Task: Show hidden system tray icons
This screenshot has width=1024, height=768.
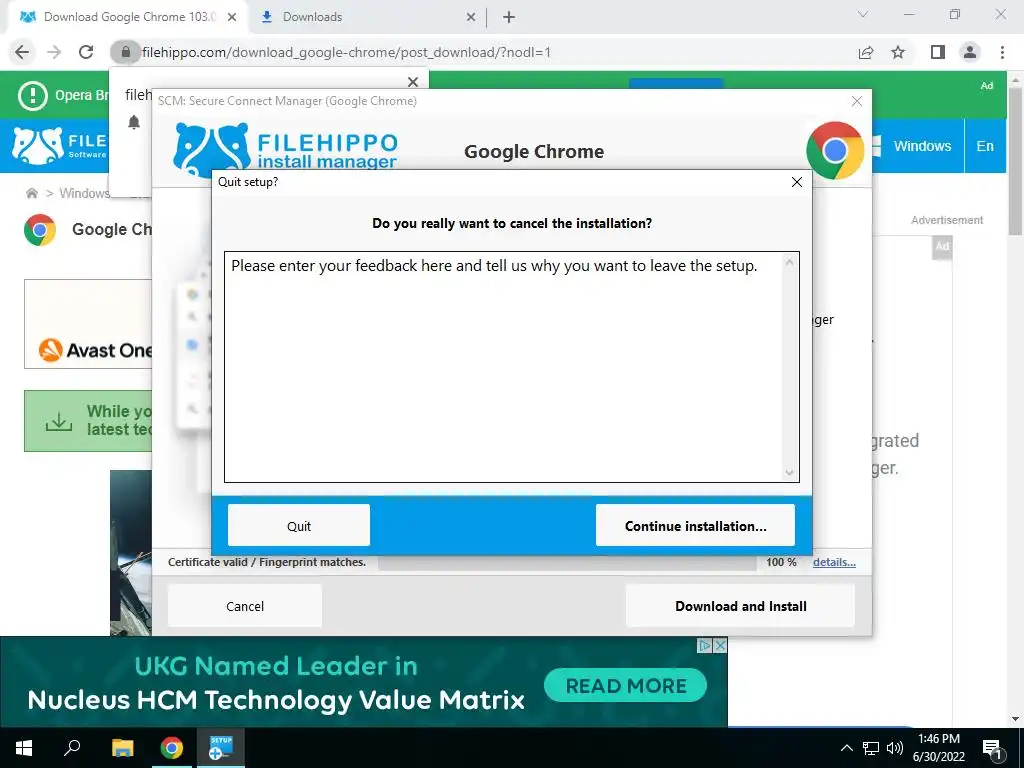Action: point(846,748)
